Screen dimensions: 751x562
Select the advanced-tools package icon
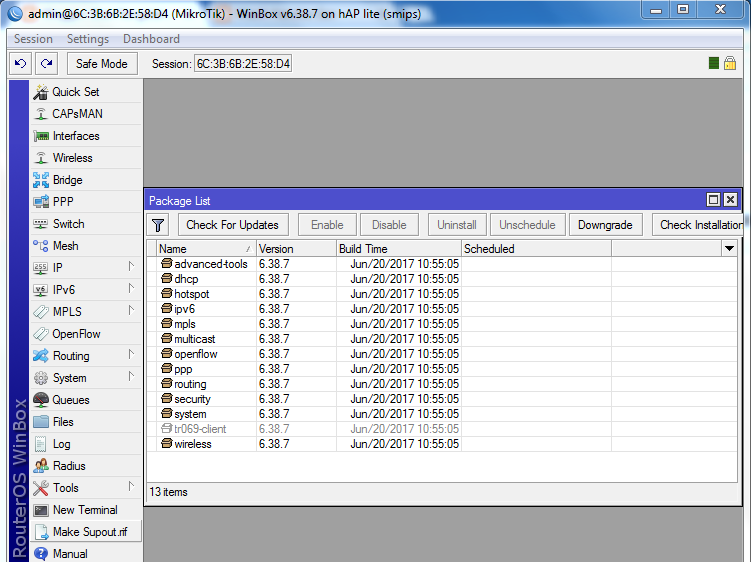click(166, 264)
